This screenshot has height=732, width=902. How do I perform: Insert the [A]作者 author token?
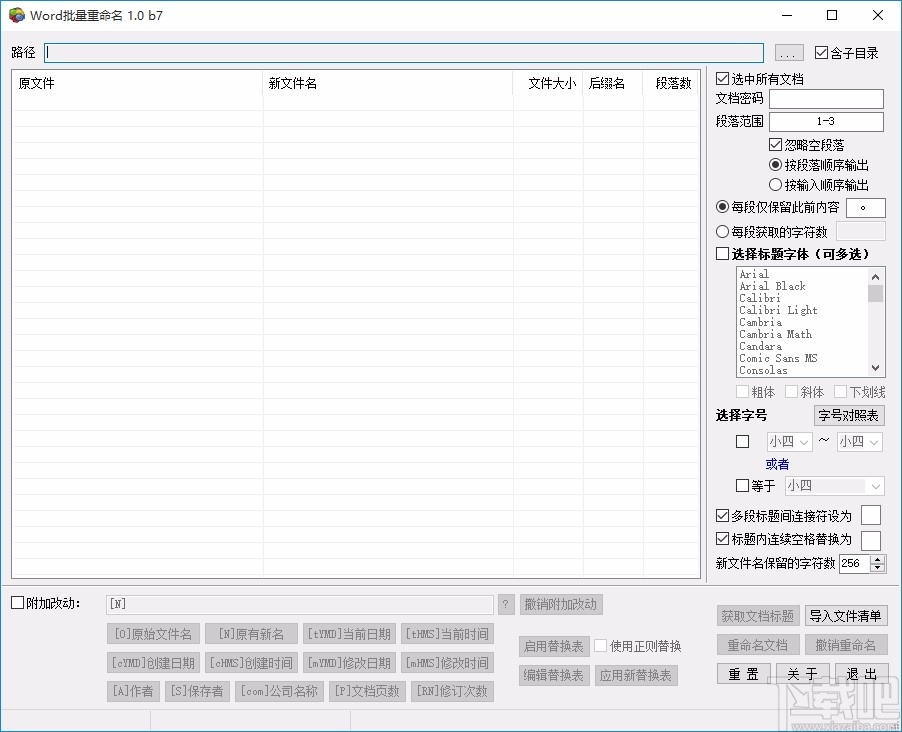[x=133, y=690]
